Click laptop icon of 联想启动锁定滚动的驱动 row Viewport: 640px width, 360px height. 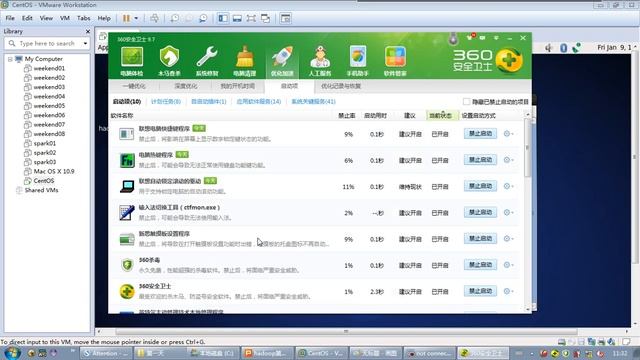pos(127,187)
